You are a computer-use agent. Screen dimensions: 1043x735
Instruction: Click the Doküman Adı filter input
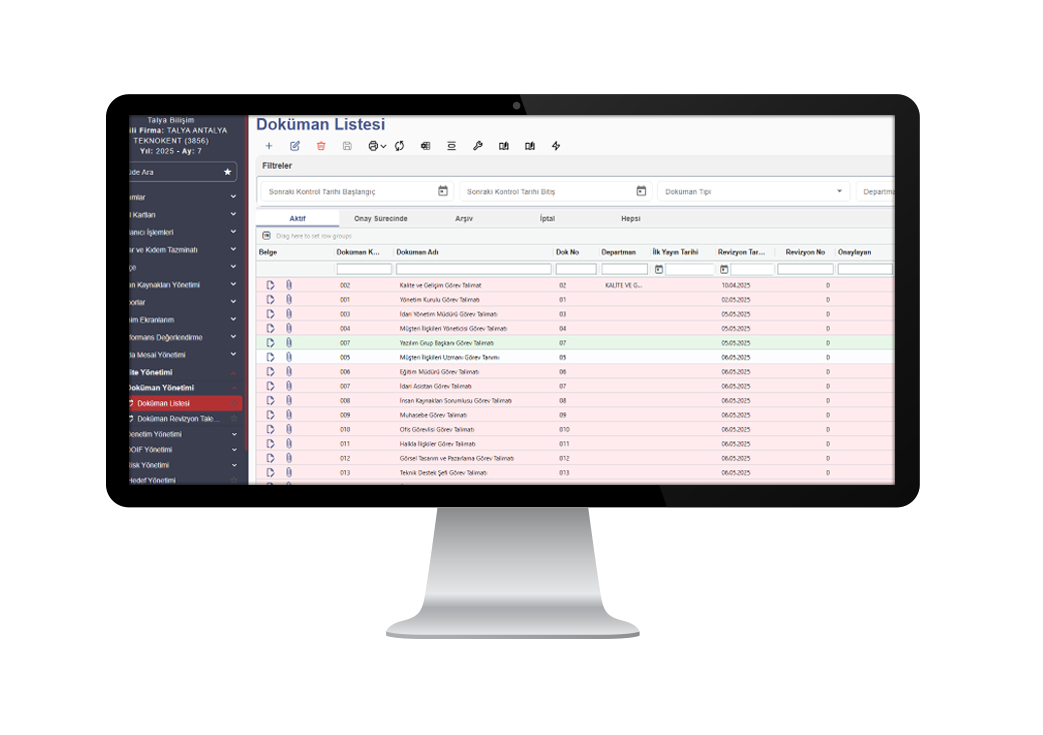click(474, 269)
